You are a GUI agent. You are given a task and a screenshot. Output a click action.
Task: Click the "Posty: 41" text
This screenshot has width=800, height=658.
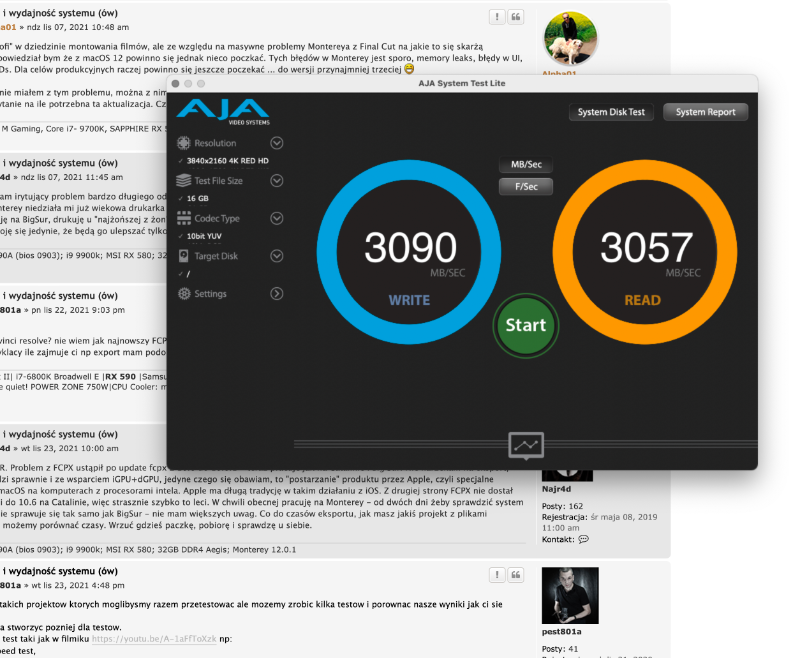(x=560, y=649)
